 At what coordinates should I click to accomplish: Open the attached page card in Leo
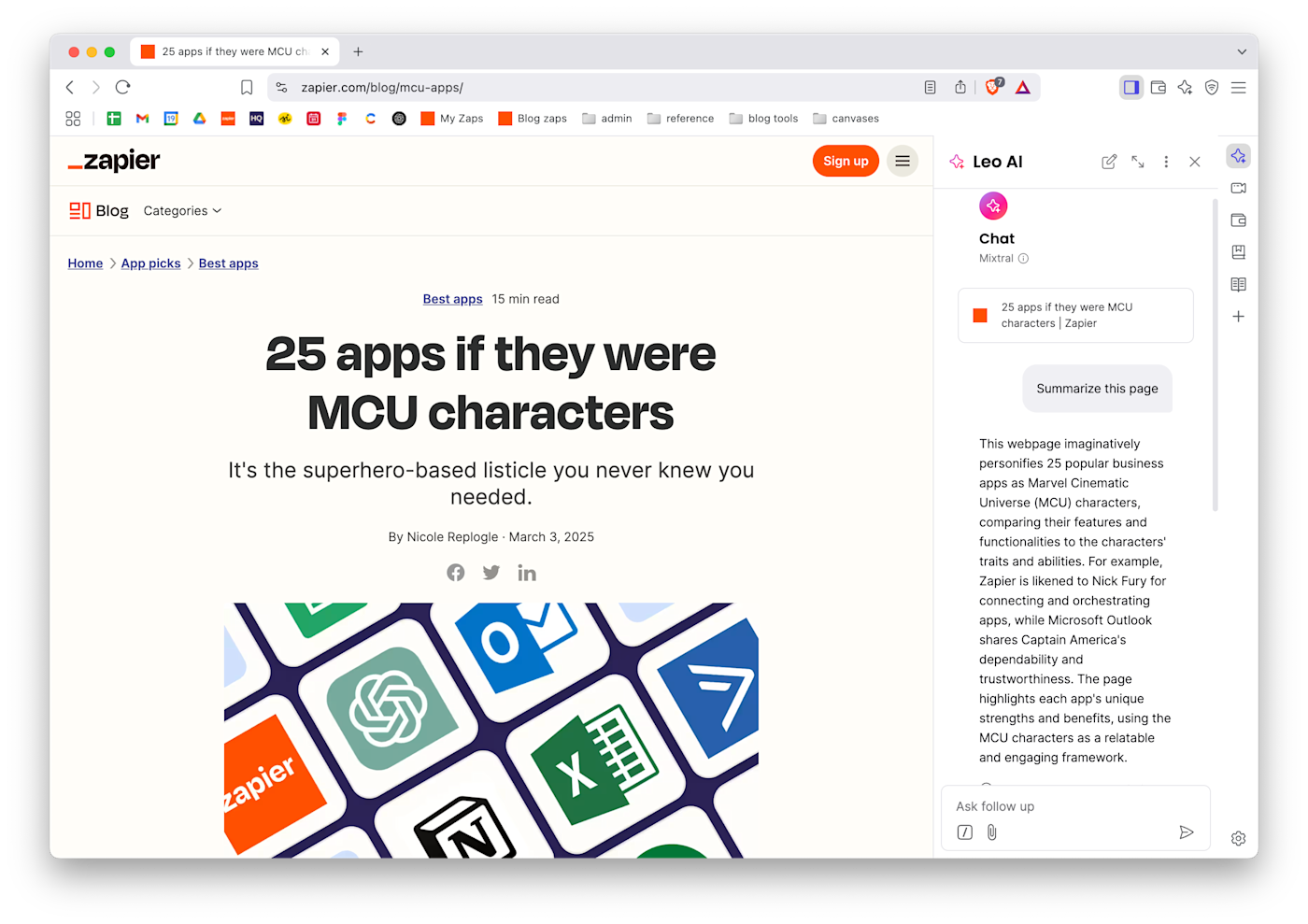(1075, 315)
